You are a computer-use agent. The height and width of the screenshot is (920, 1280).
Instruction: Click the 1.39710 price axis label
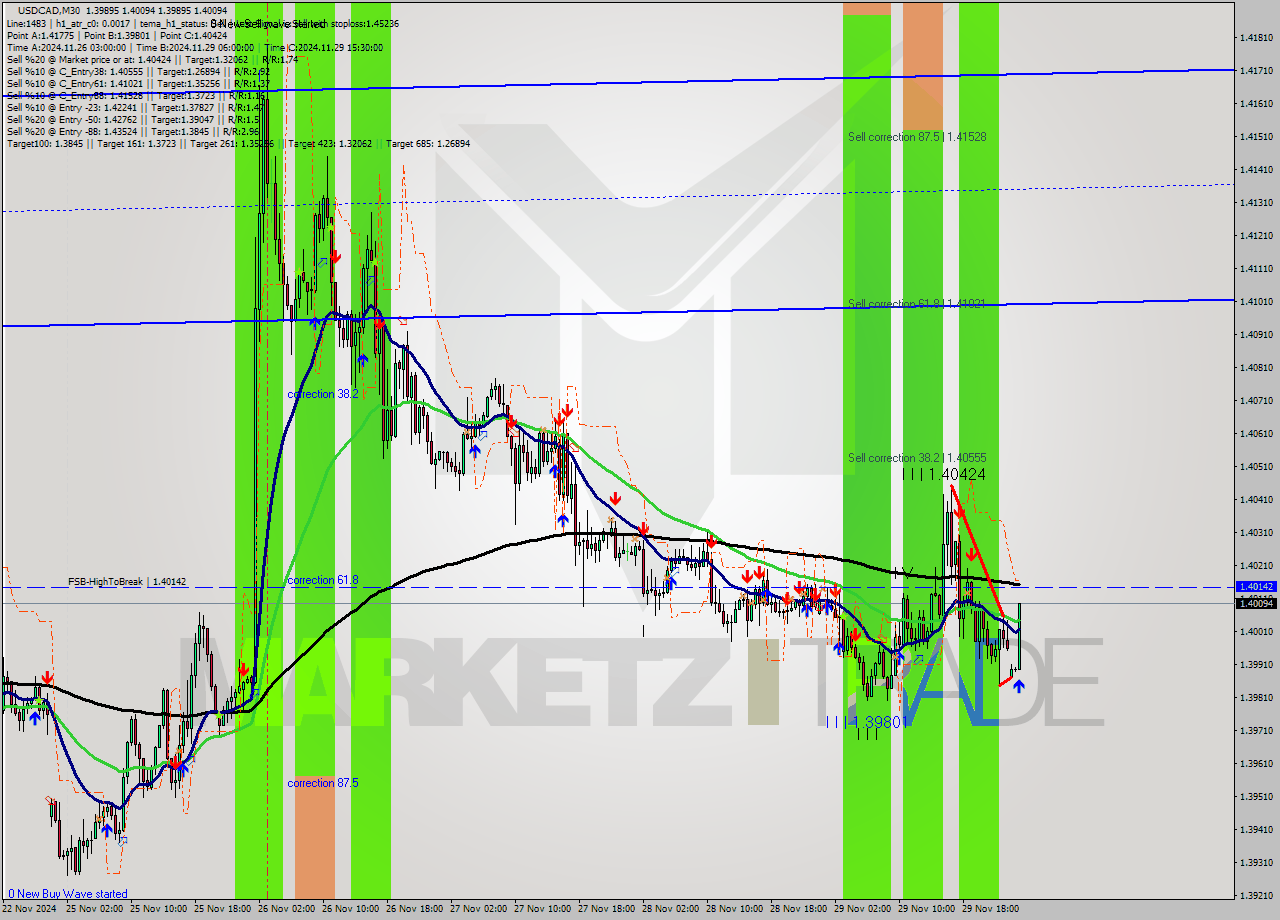pos(1255,731)
